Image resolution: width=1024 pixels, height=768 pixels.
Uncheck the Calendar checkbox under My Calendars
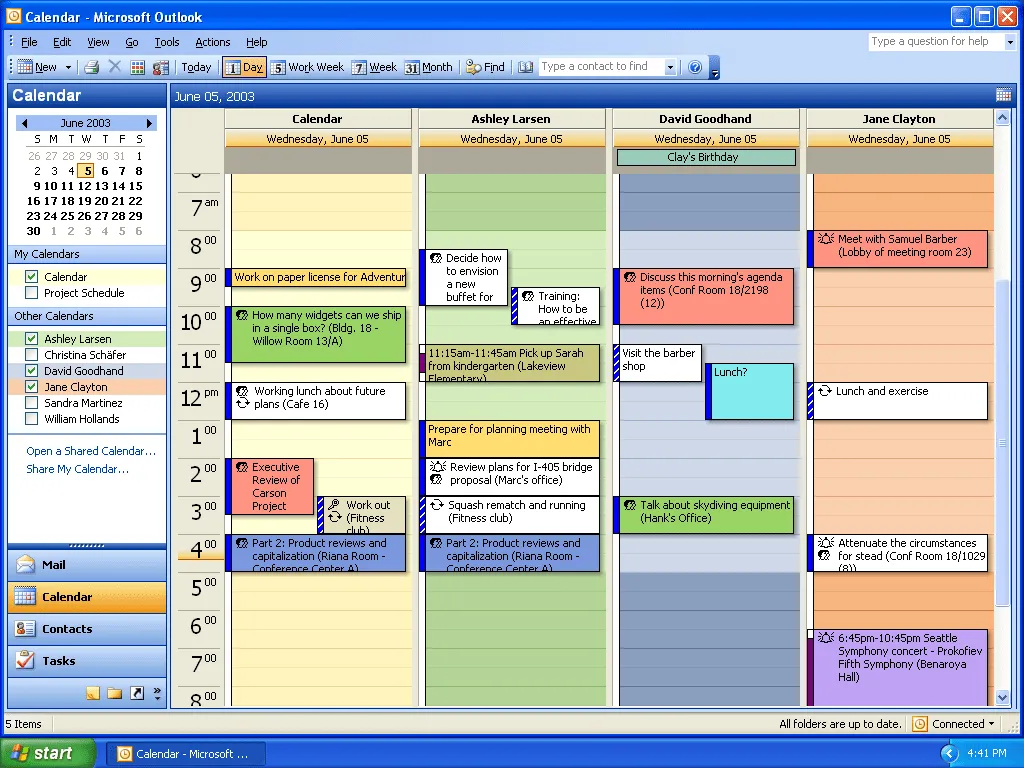31,276
